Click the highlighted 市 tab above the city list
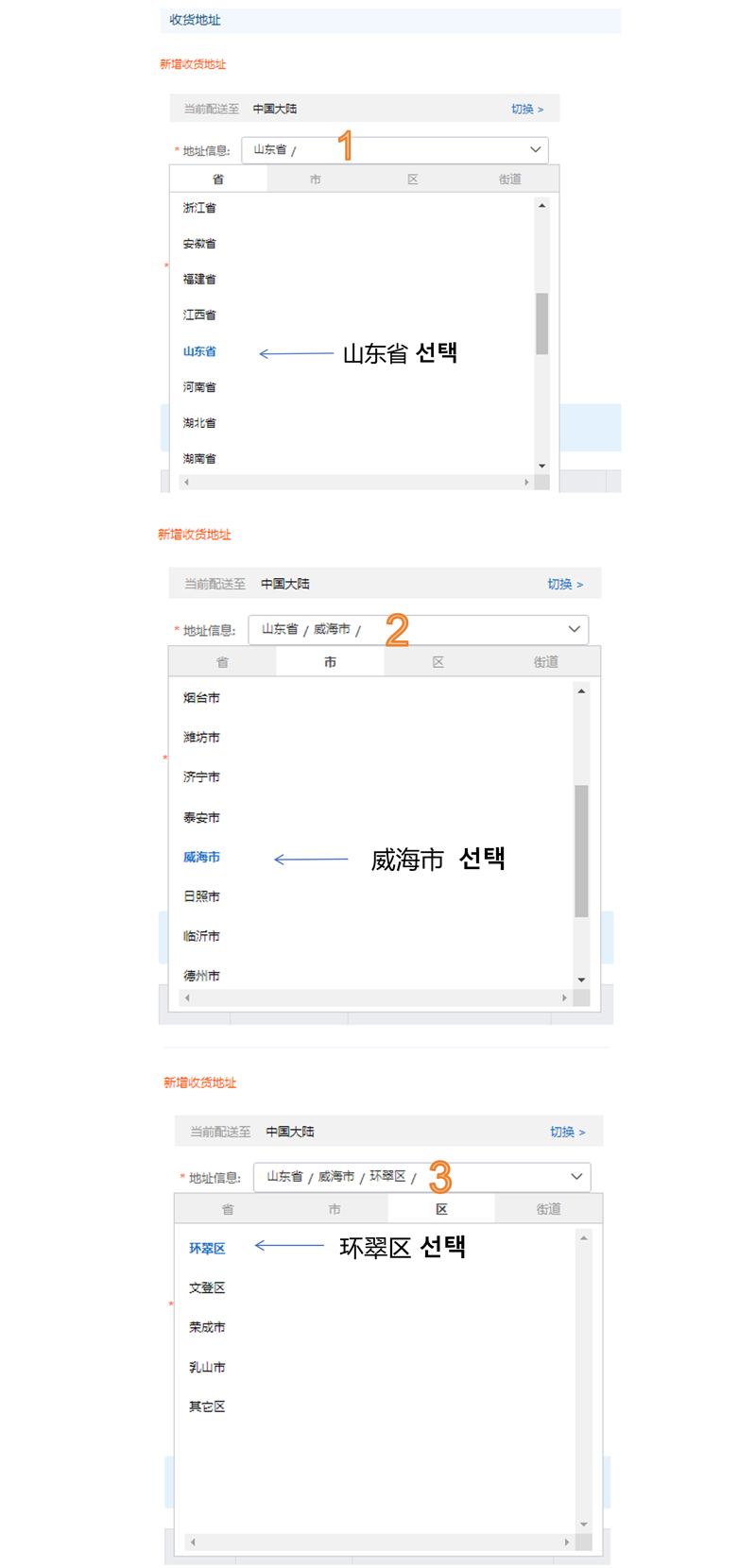Viewport: 756px width, 1568px height. pyautogui.click(x=330, y=662)
